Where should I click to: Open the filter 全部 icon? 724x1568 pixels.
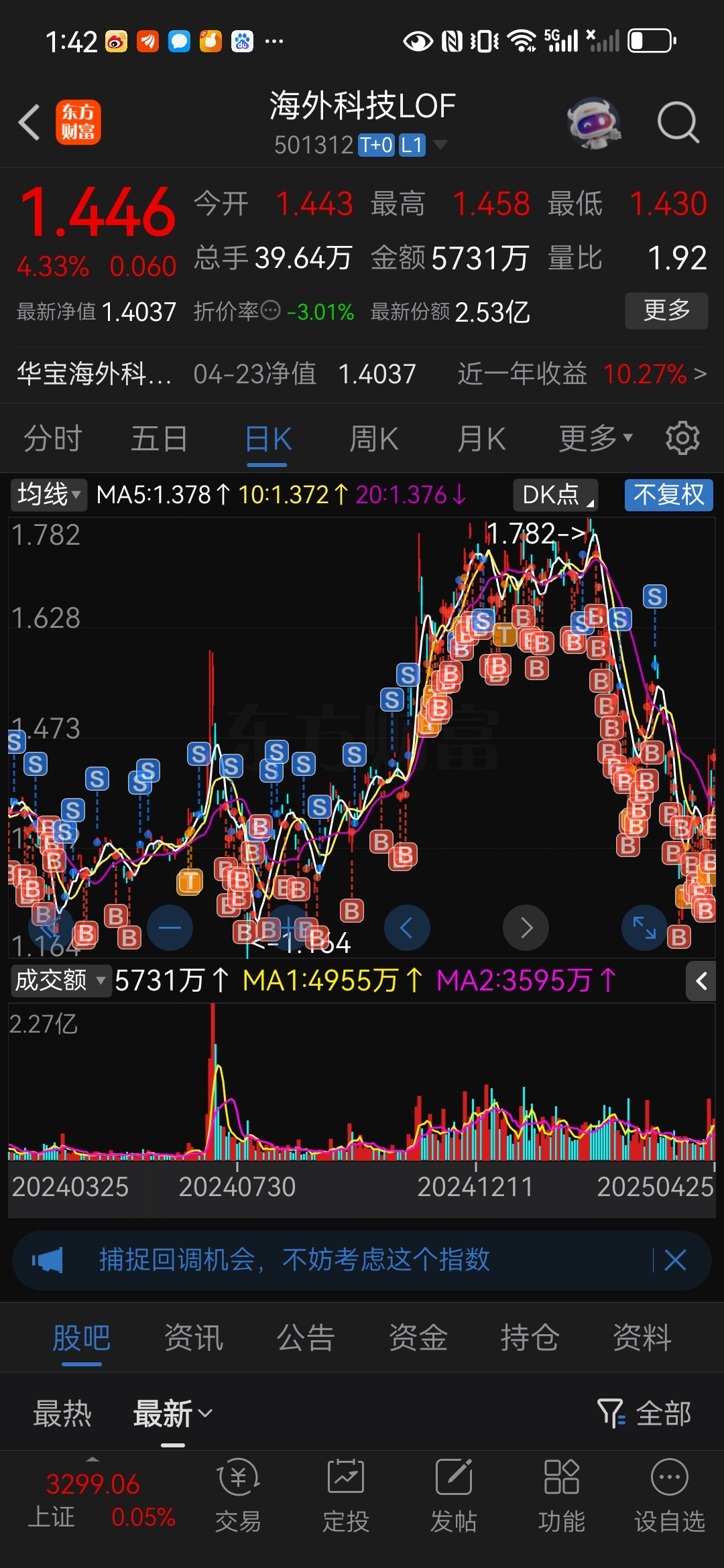coord(611,1413)
